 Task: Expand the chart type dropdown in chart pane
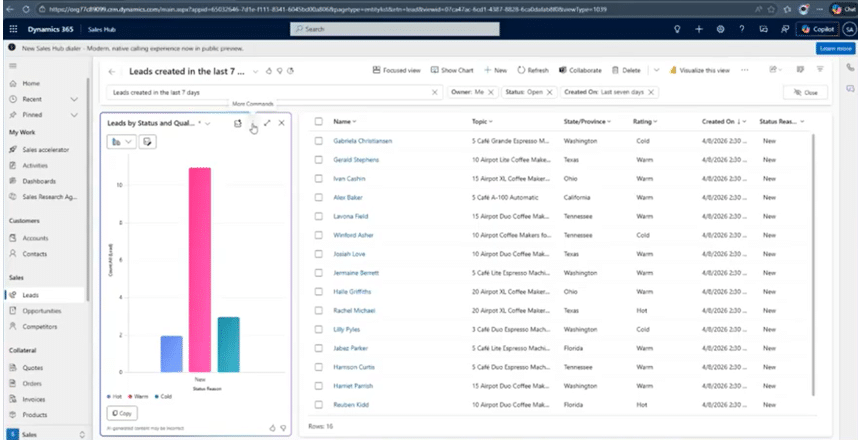pyautogui.click(x=121, y=142)
